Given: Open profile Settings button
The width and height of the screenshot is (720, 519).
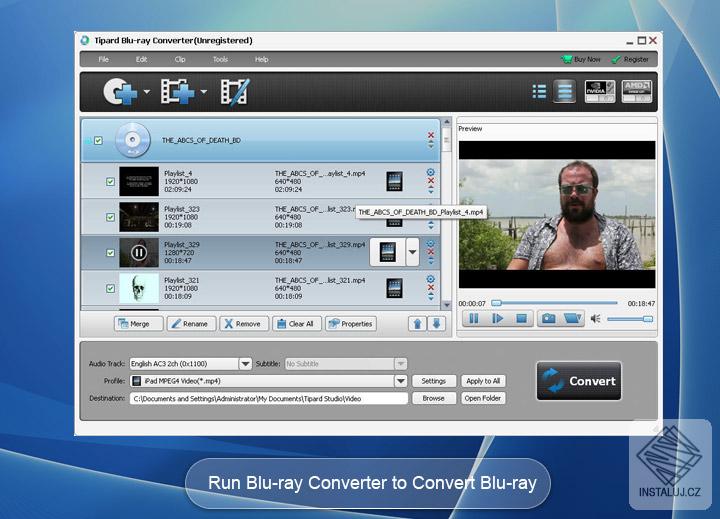Looking at the screenshot, I should pyautogui.click(x=433, y=381).
